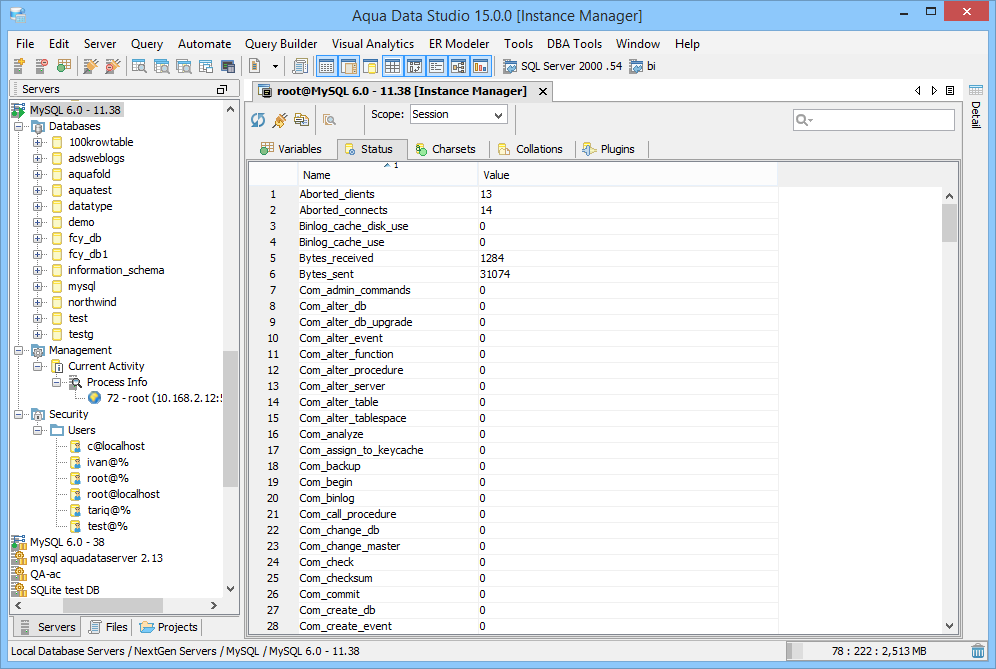
Task: Click the table-with-green-dot toolbar icon
Action: (64, 65)
